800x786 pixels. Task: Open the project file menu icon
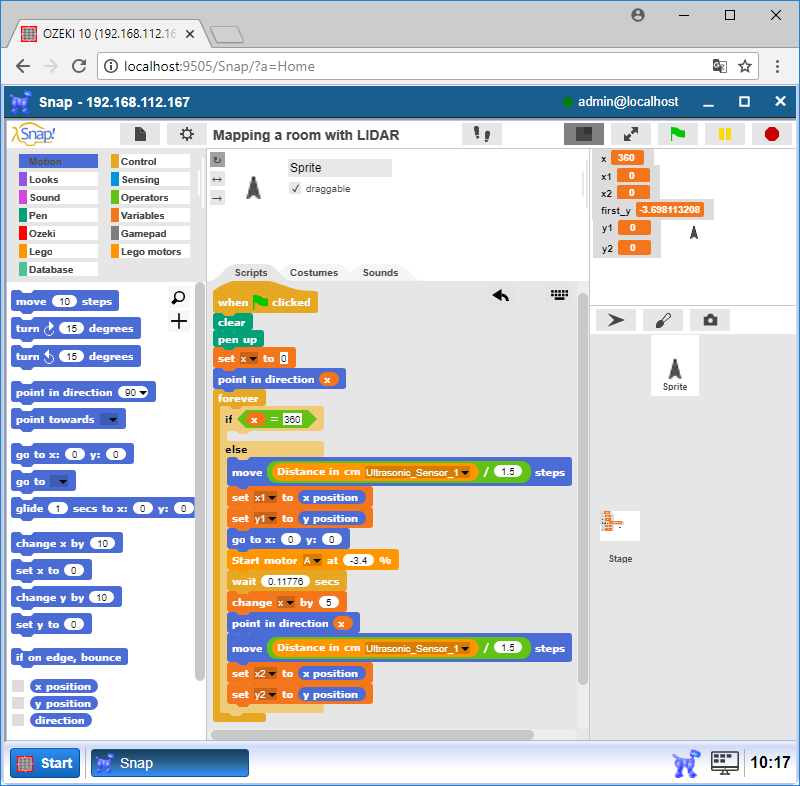tap(140, 134)
